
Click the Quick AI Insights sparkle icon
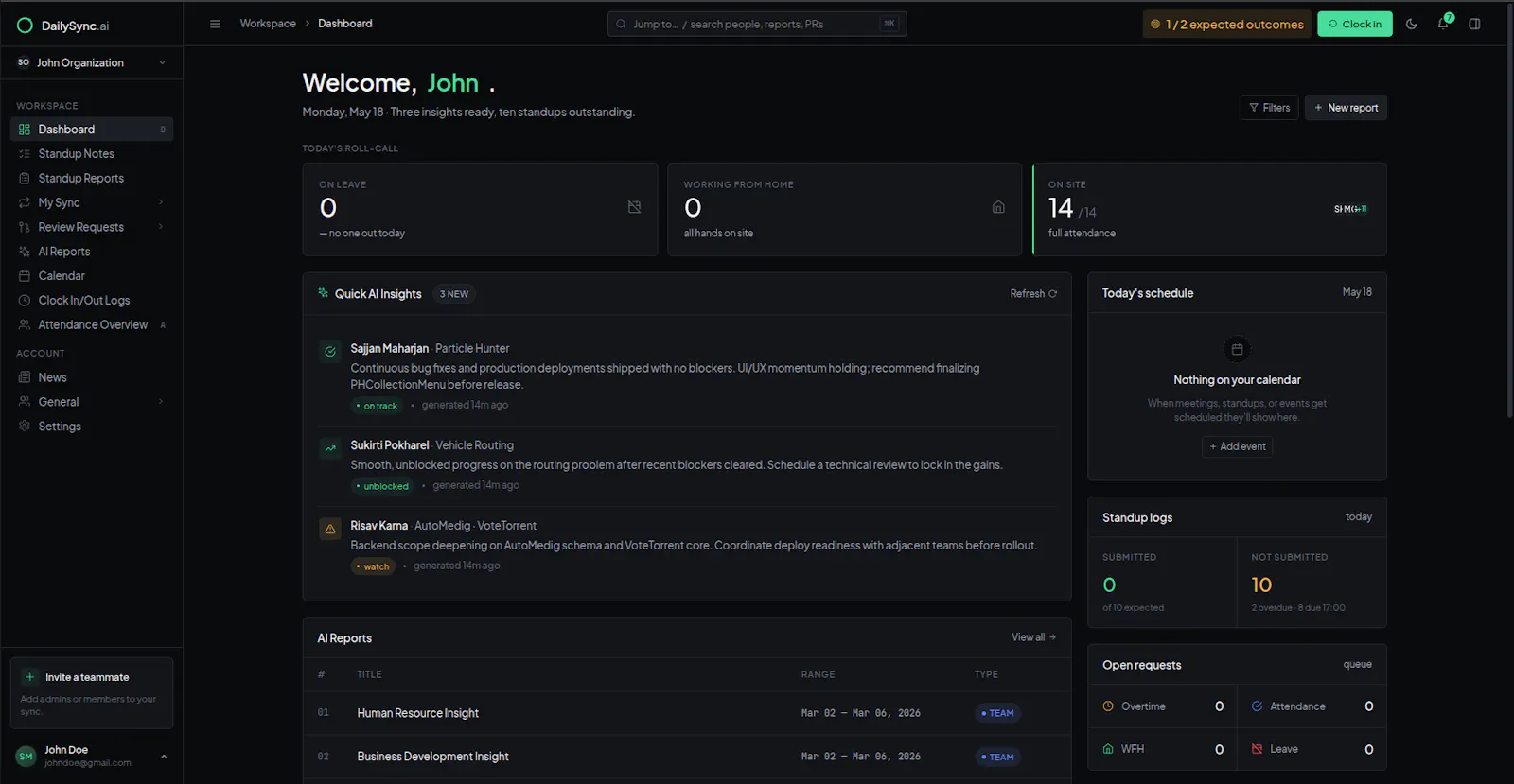(x=323, y=293)
